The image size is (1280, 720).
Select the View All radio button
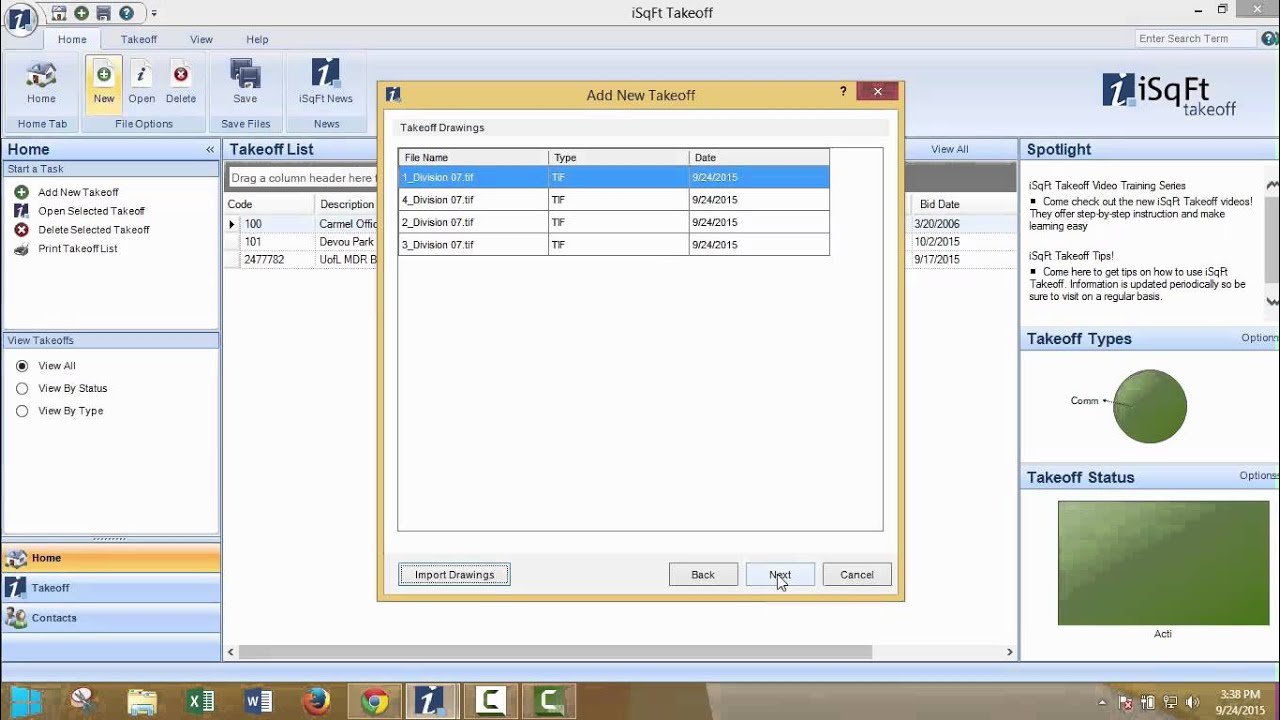22,366
